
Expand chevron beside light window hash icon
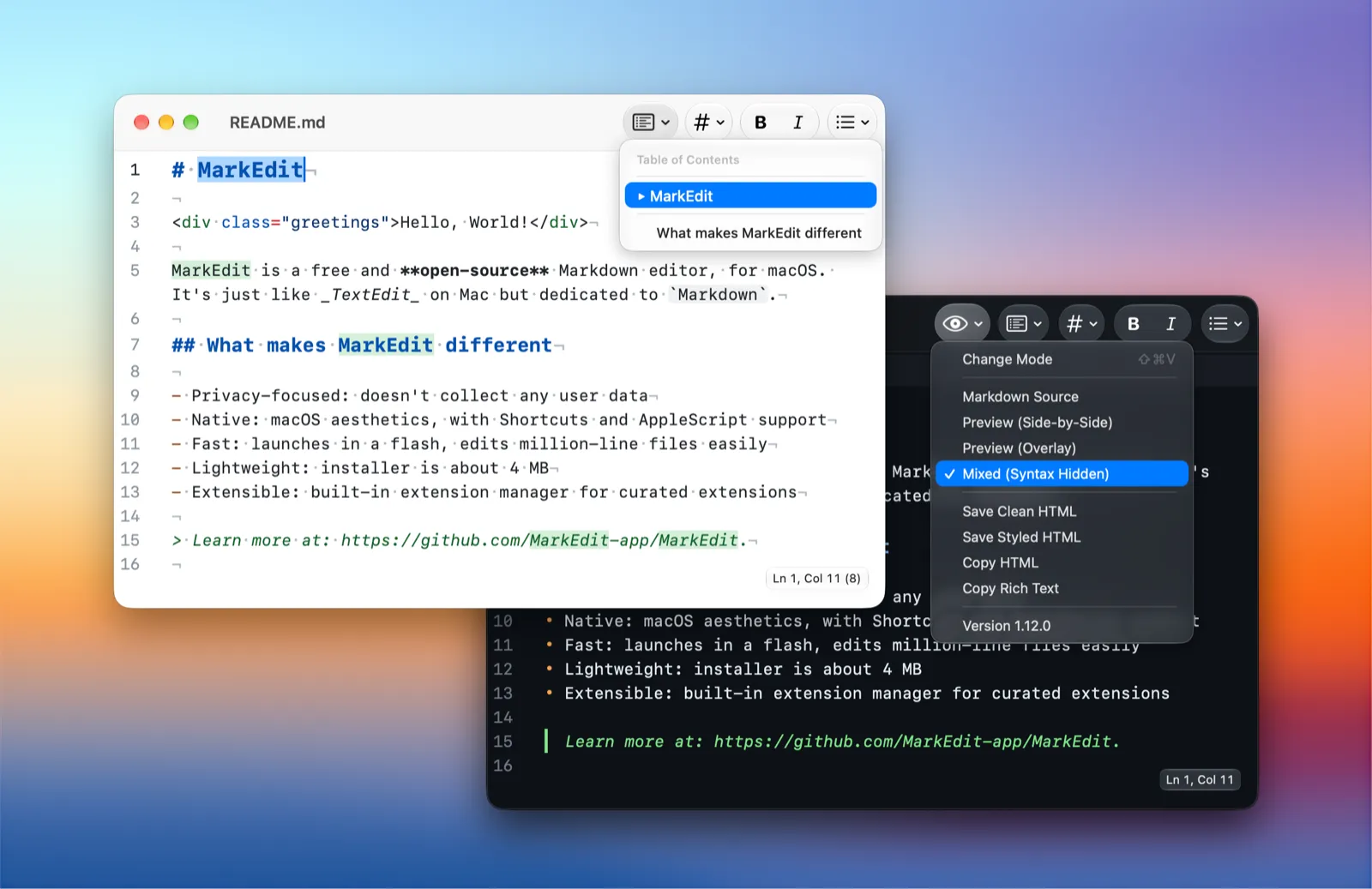click(x=720, y=123)
